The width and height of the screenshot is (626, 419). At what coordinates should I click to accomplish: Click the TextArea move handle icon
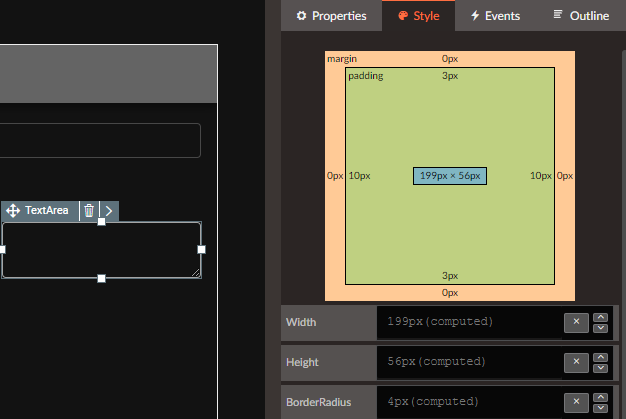[13, 211]
